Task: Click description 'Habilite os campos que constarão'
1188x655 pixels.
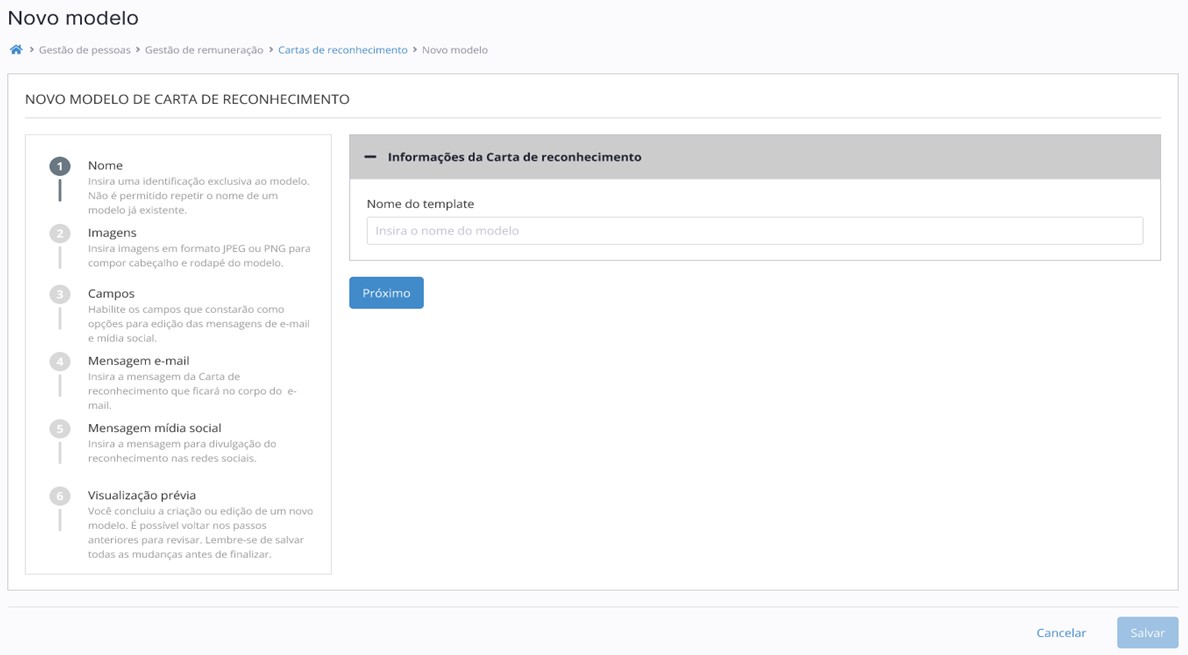Action: click(199, 323)
